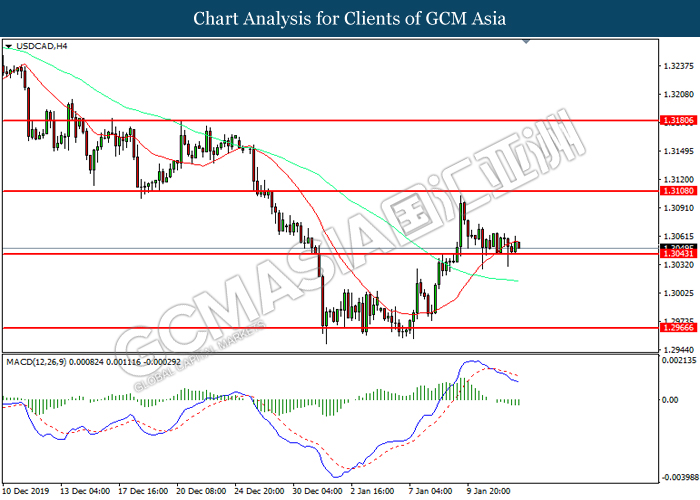Click the Chart Analysis for Clients of GCM Asia title
The width and height of the screenshot is (700, 500).
pyautogui.click(x=350, y=18)
